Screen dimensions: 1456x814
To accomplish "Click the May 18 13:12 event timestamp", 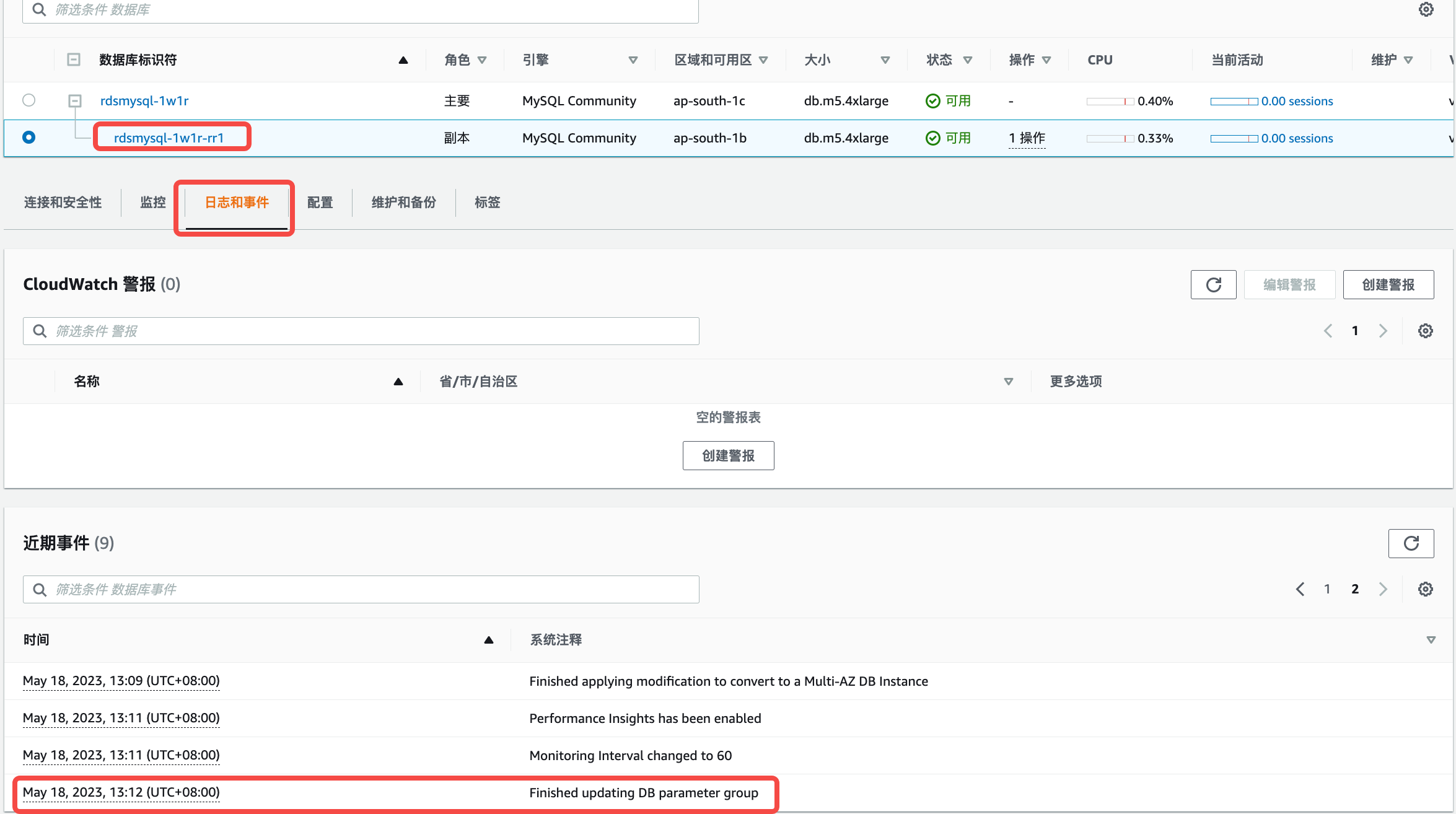I will click(121, 792).
